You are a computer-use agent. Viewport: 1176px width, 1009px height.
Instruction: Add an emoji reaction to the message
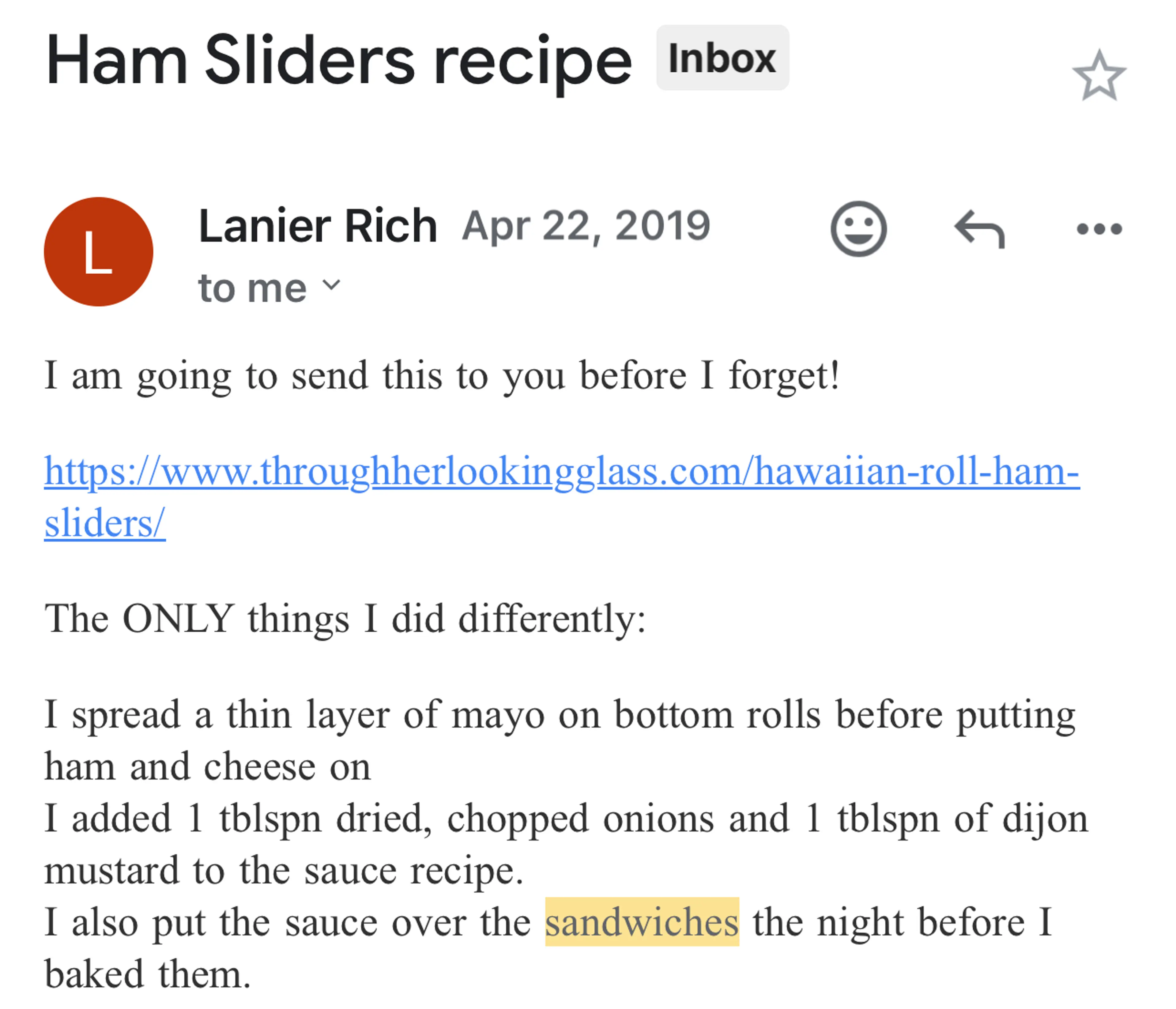[858, 229]
